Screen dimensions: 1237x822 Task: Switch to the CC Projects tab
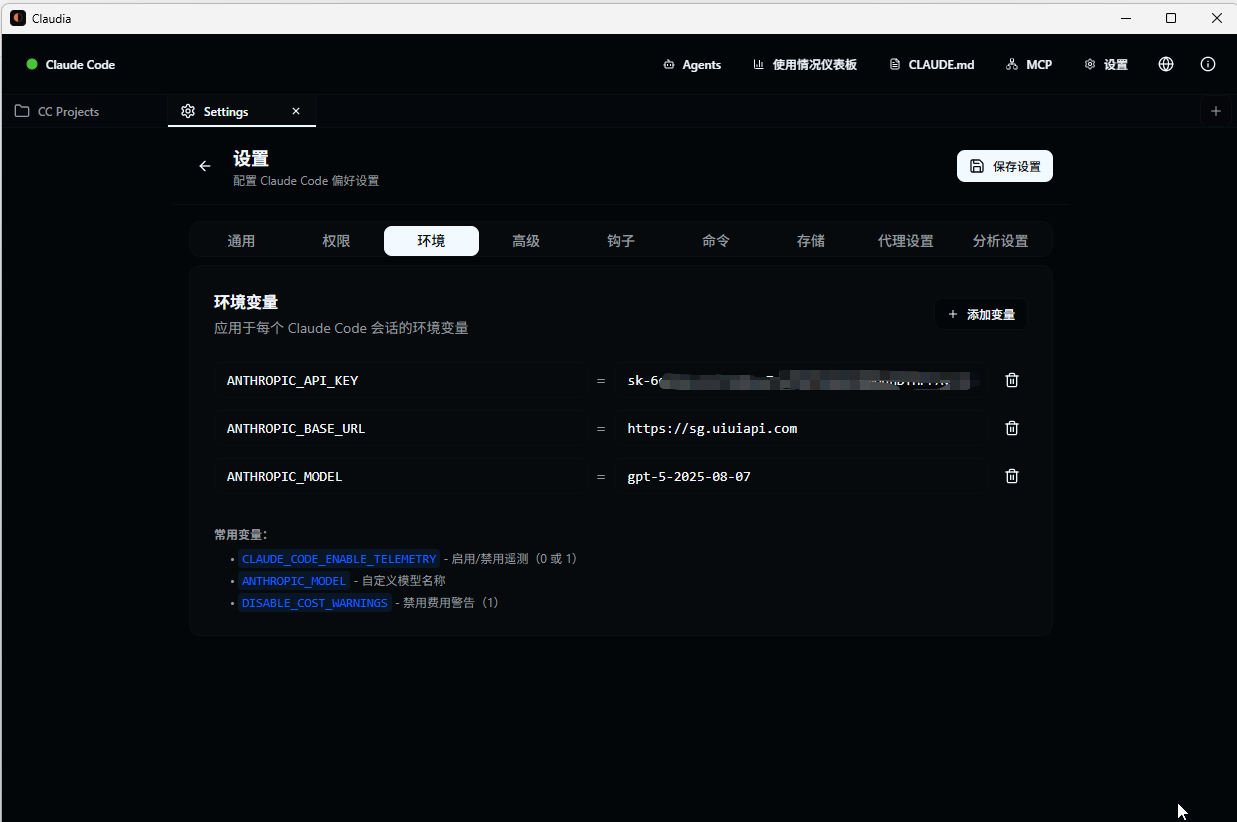point(84,111)
